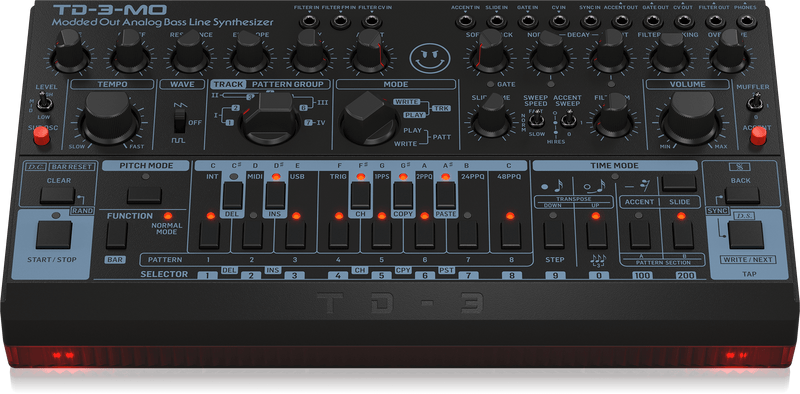Viewport: 800px width, 394px height.
Task: Click the FILTER OUT jack
Action: point(715,21)
